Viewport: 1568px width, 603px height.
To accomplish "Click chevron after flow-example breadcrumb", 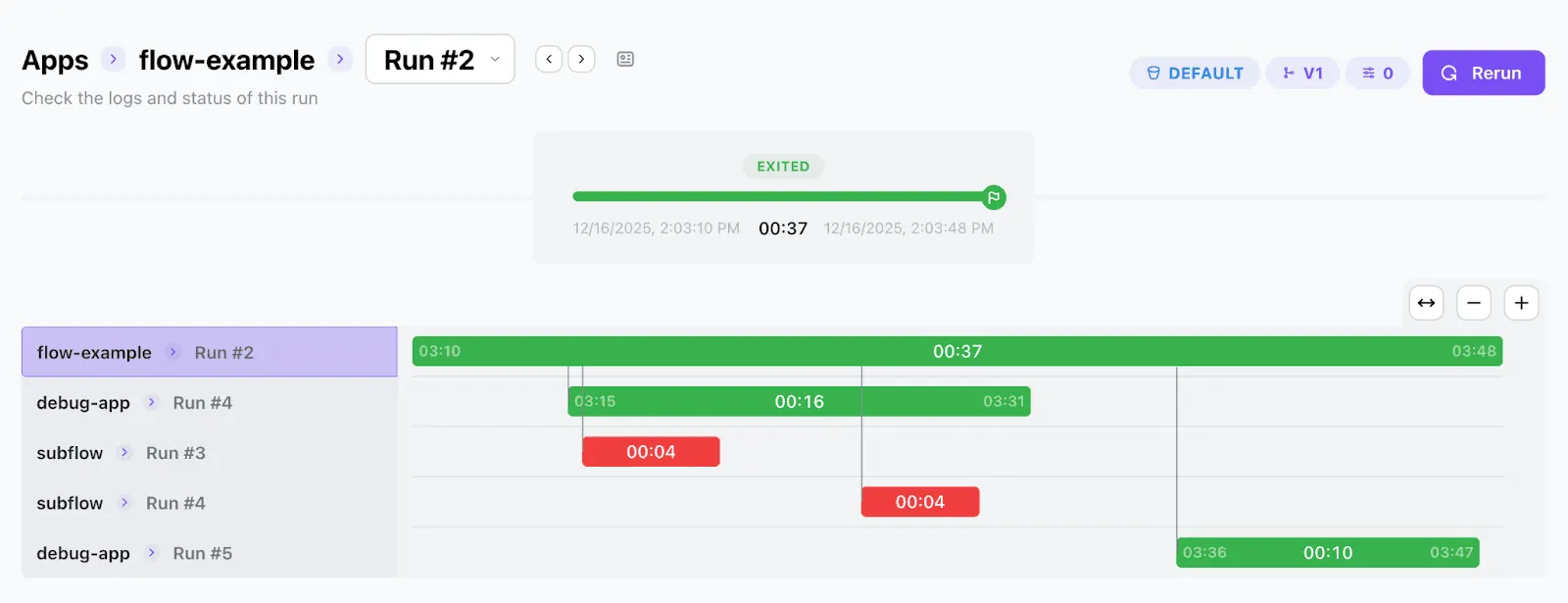I will click(x=340, y=59).
